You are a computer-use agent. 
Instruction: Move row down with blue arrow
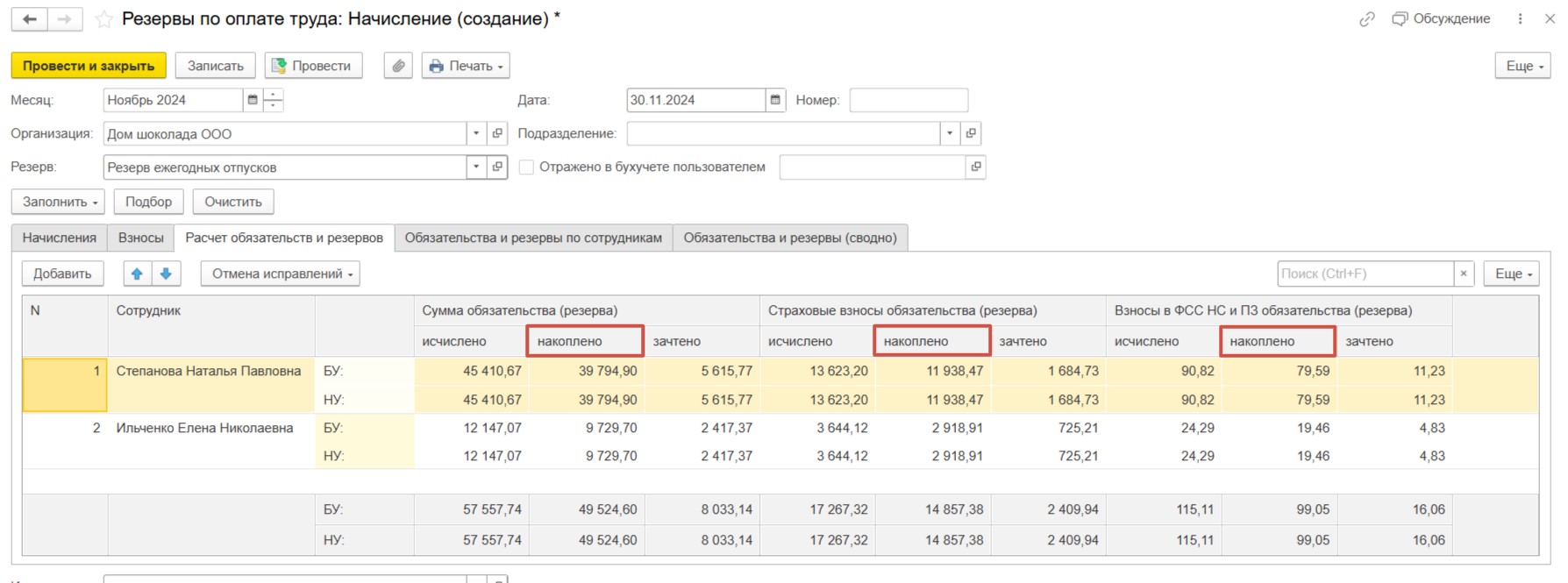[x=166, y=274]
